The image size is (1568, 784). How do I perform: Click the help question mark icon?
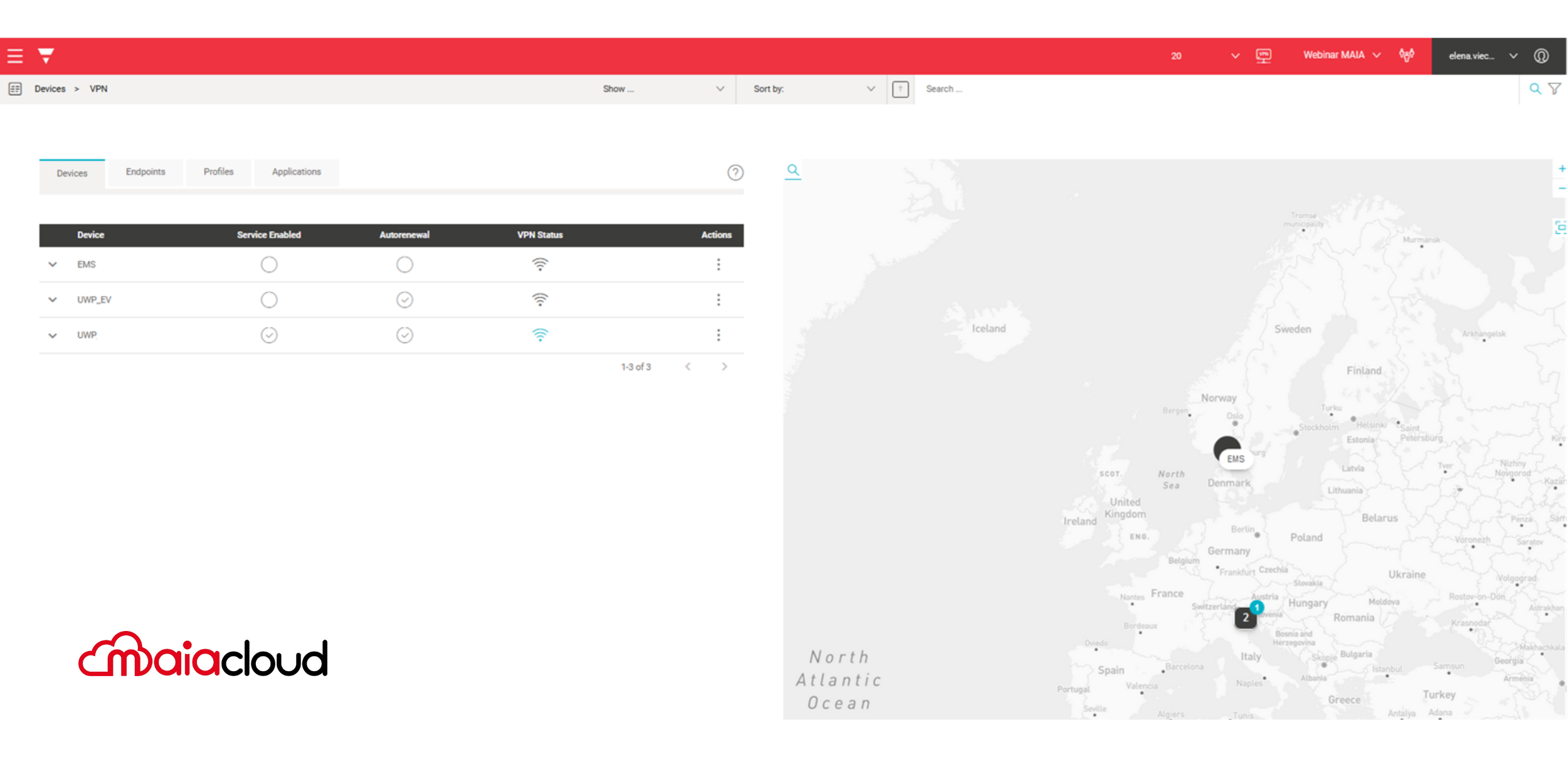[x=735, y=172]
